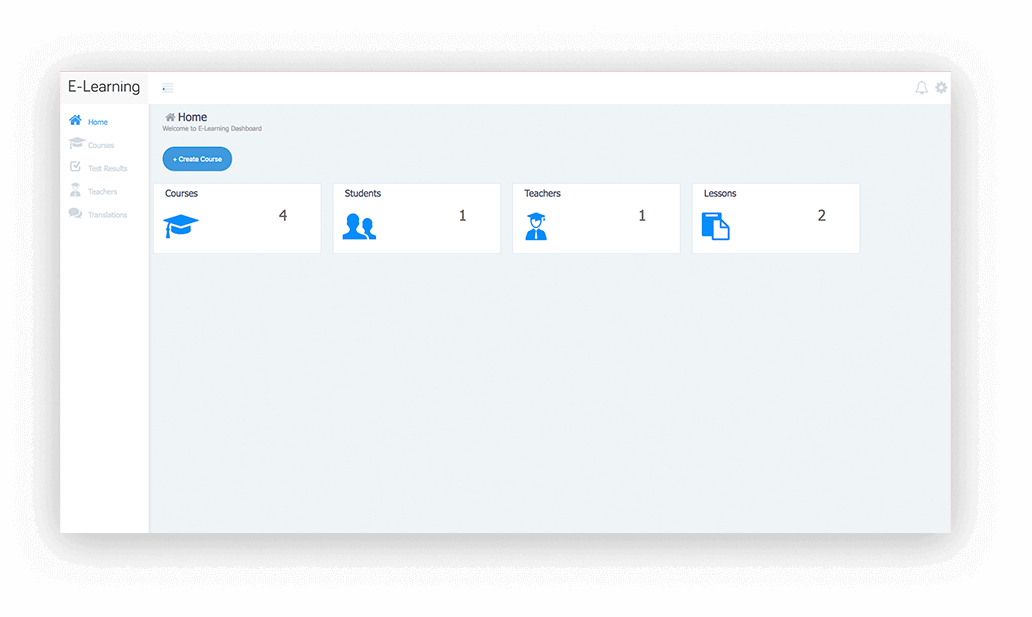
Task: Click the Create Course button
Action: (197, 159)
